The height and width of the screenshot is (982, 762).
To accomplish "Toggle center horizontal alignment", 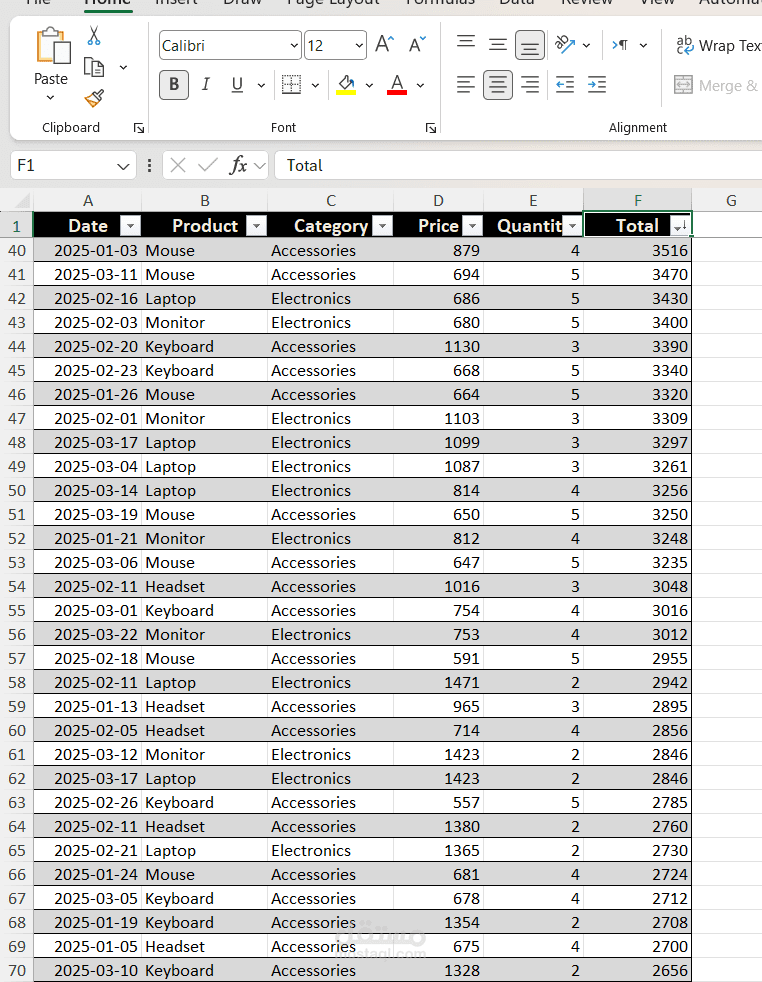I will pos(498,85).
